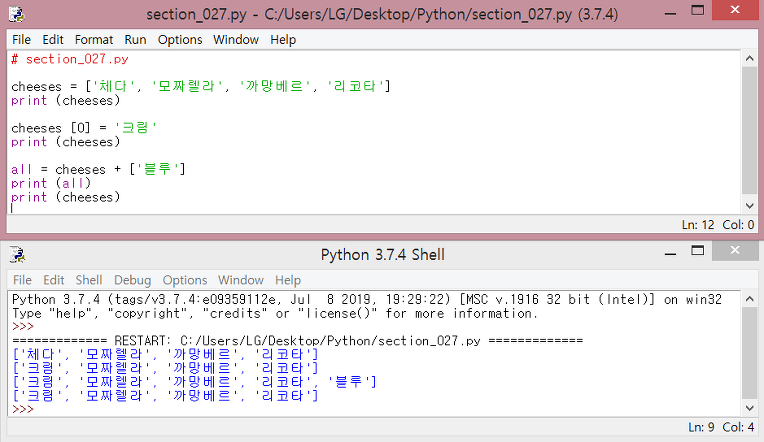Click the editor title bar text section_027.py
The height and width of the screenshot is (442, 764).
click(x=382, y=14)
